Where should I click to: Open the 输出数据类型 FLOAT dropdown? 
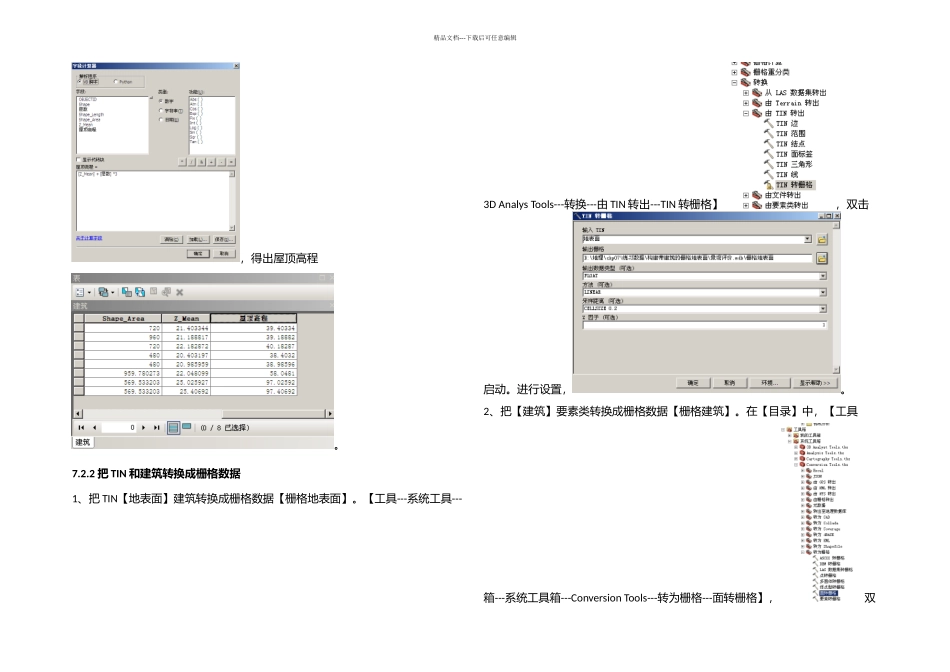click(x=822, y=276)
